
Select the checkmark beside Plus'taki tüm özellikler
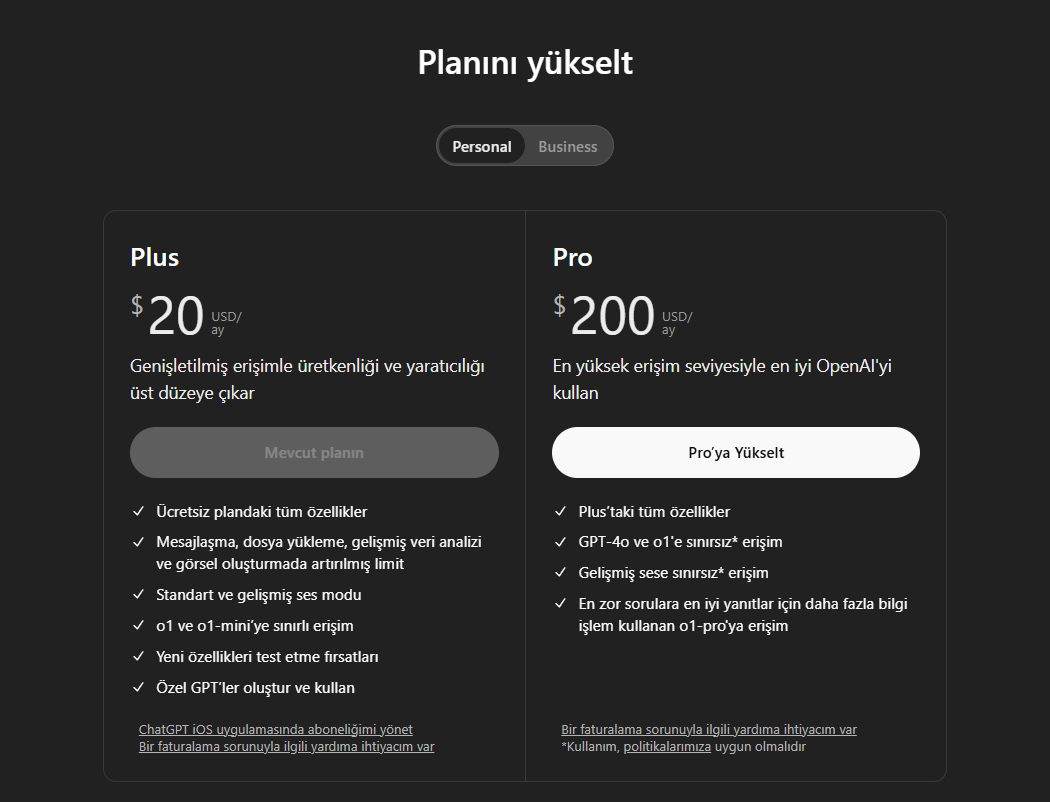[561, 511]
